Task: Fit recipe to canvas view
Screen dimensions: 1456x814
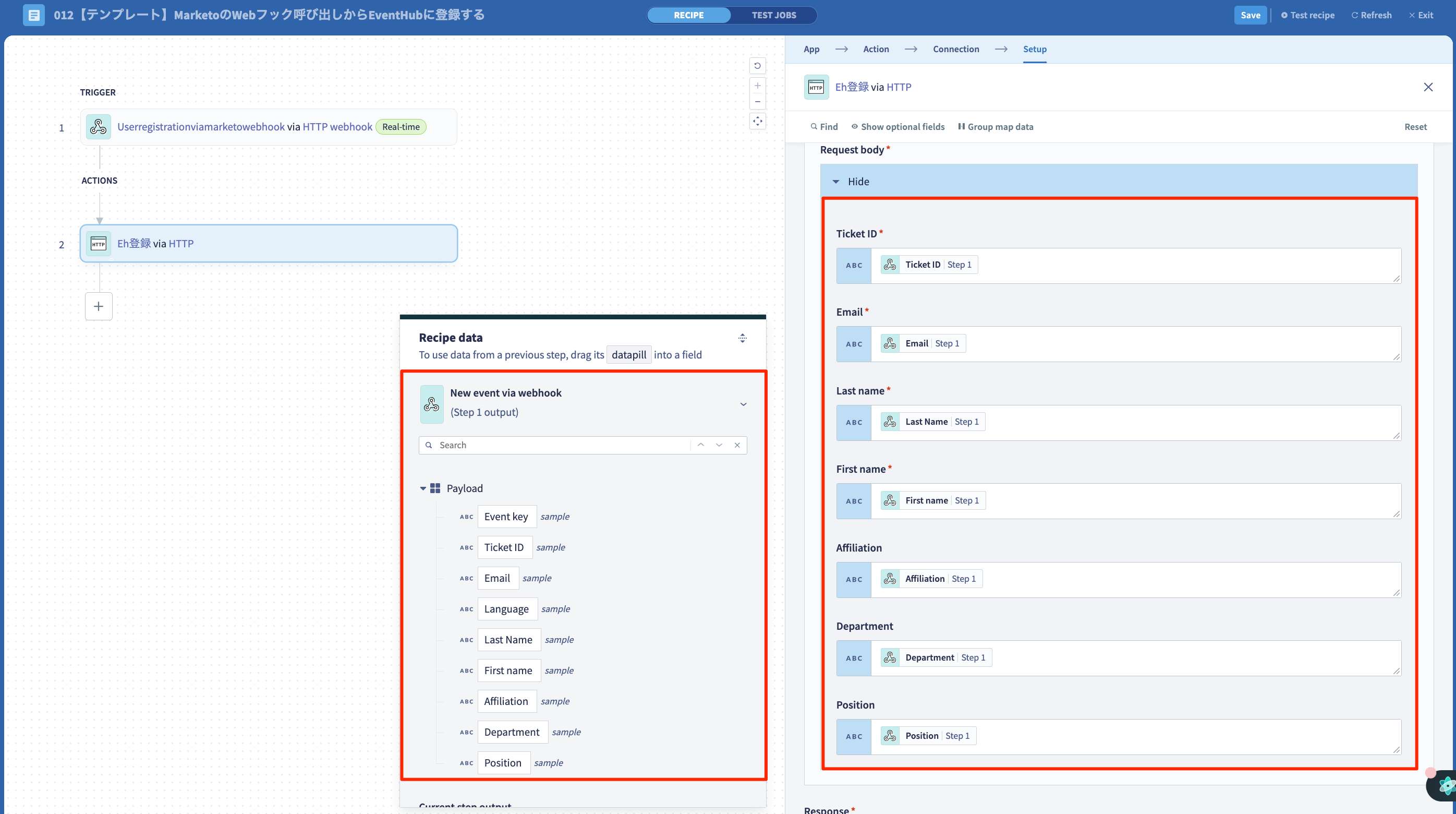Action: [x=757, y=121]
